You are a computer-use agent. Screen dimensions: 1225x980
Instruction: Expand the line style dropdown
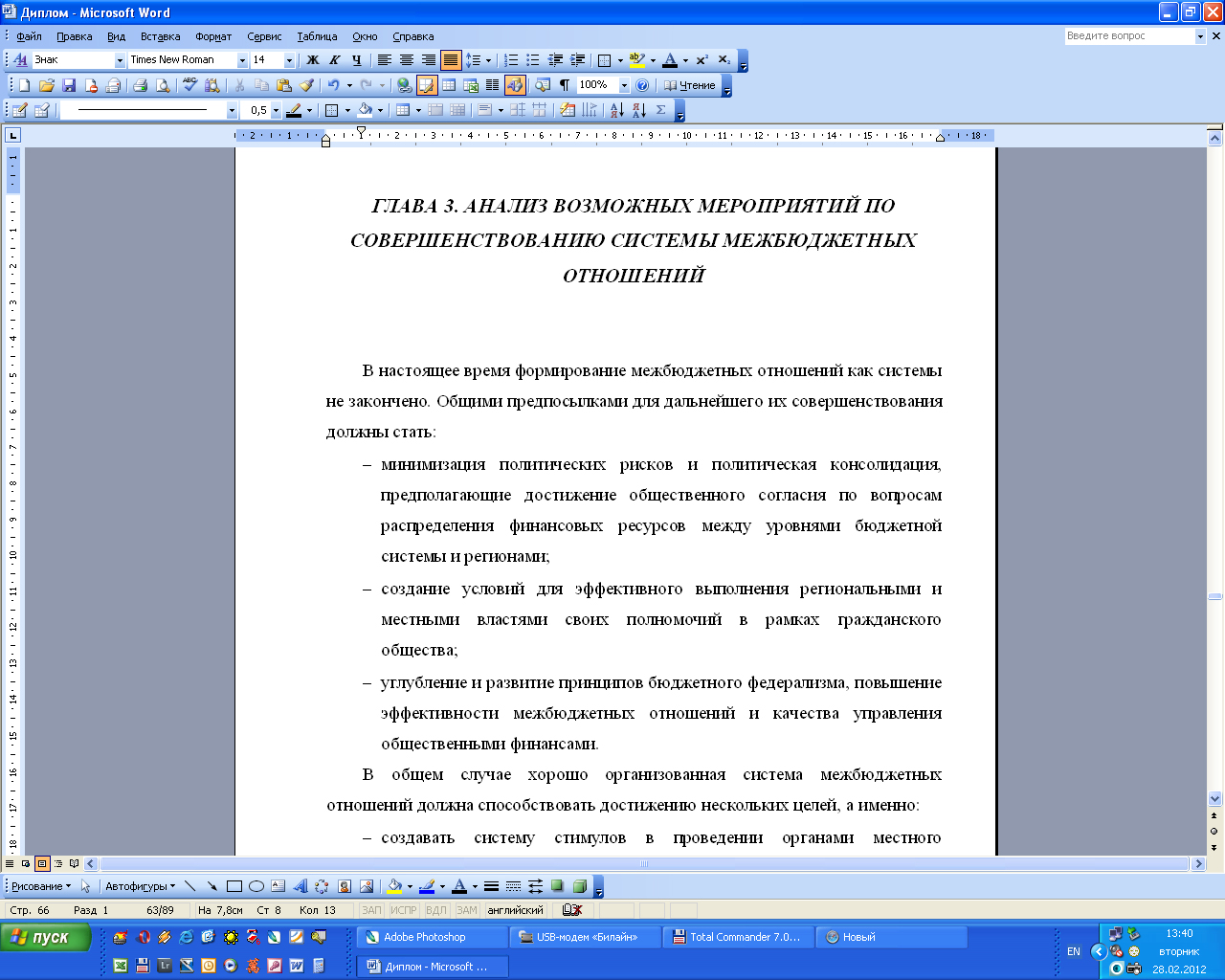(x=232, y=110)
